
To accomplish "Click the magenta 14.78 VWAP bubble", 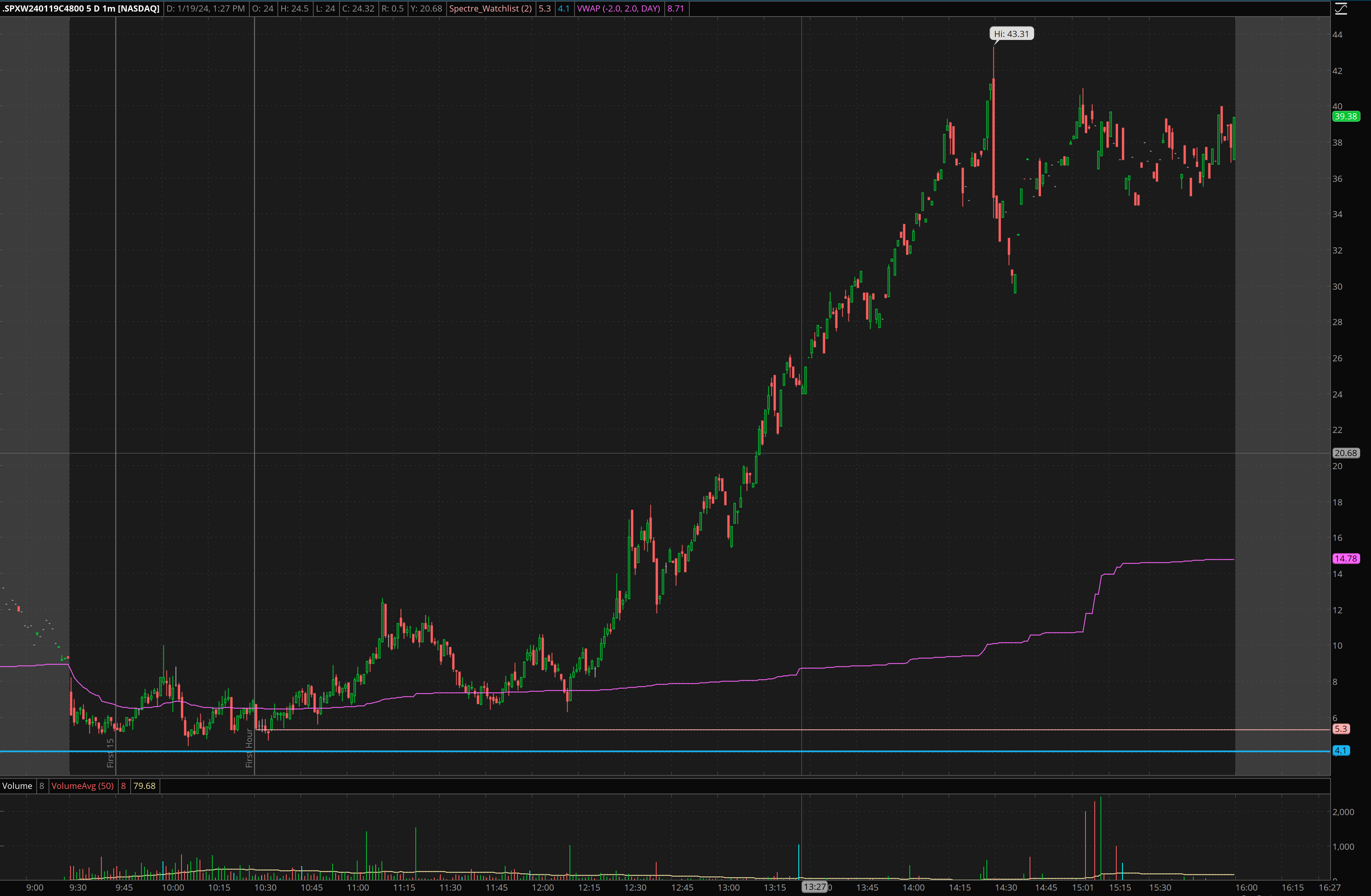I will pos(1346,559).
